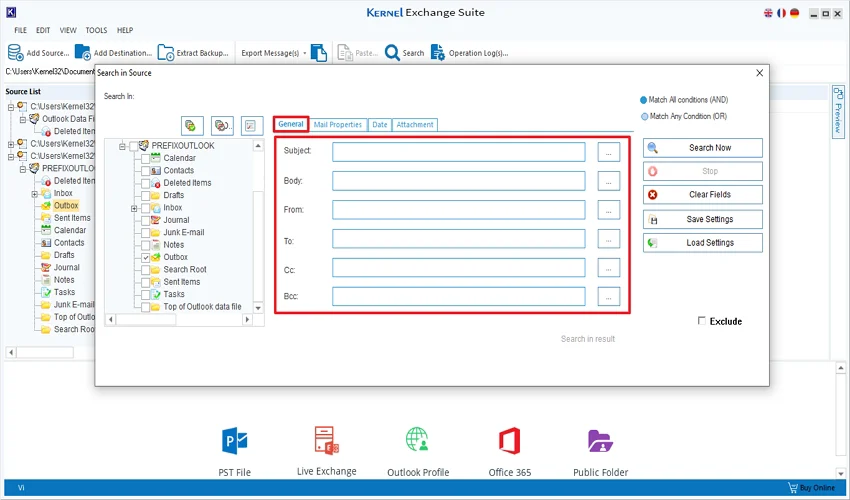850x500 pixels.
Task: Open the Outlook Profile source icon
Action: (417, 440)
